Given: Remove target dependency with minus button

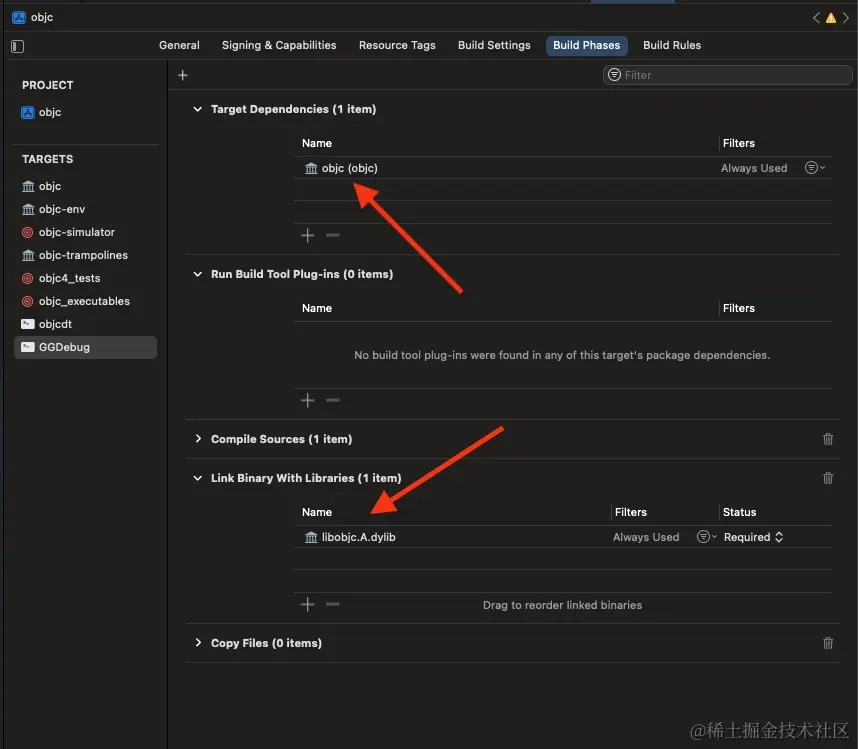Looking at the screenshot, I should click(x=333, y=236).
